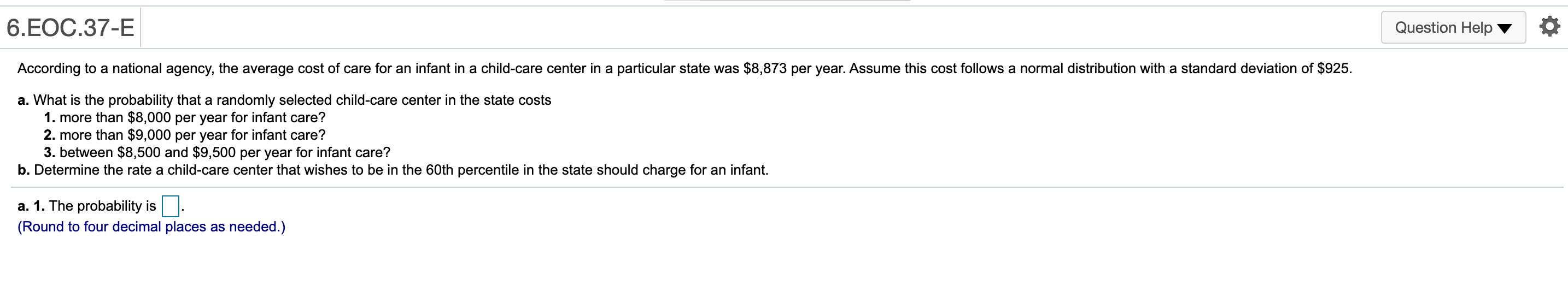
Task: Click the 6.EOC.37-E question label
Action: [x=70, y=27]
